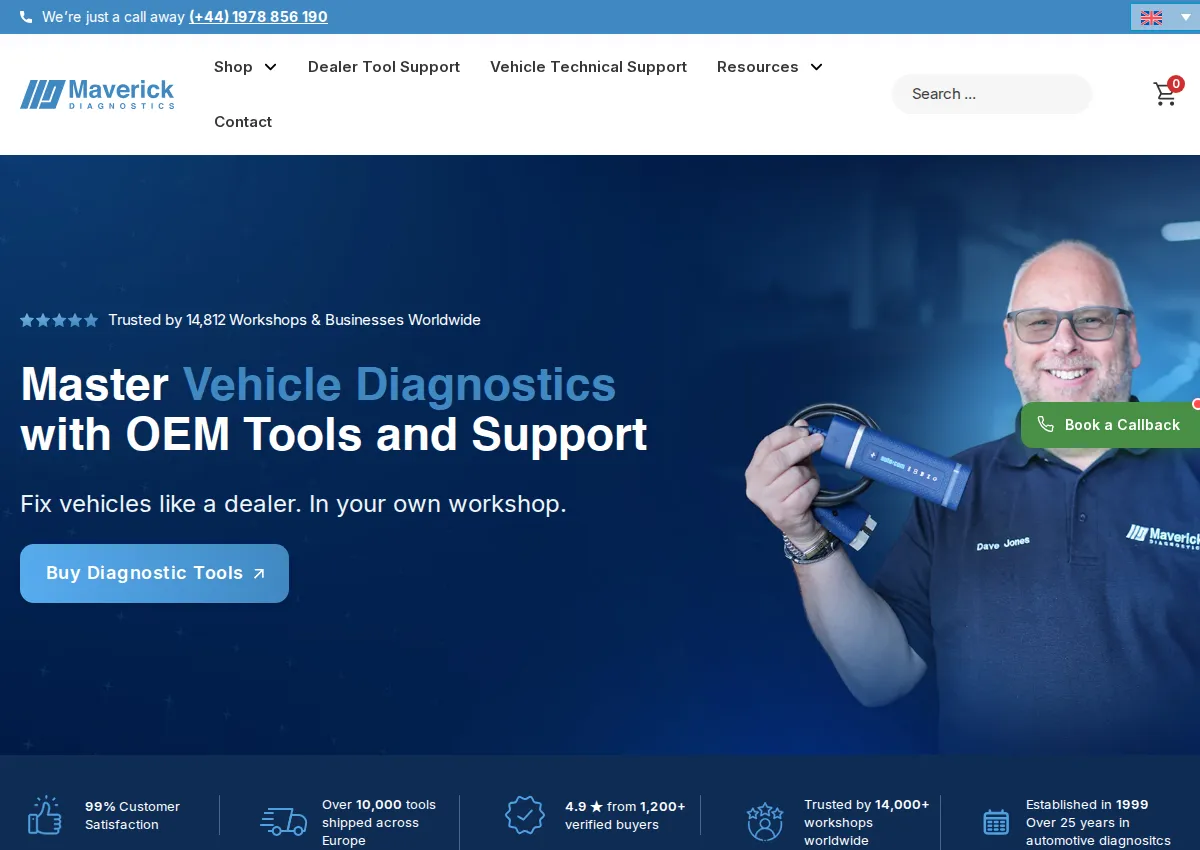Click the Book a Callback button
Viewport: 1200px width, 850px height.
point(1110,425)
